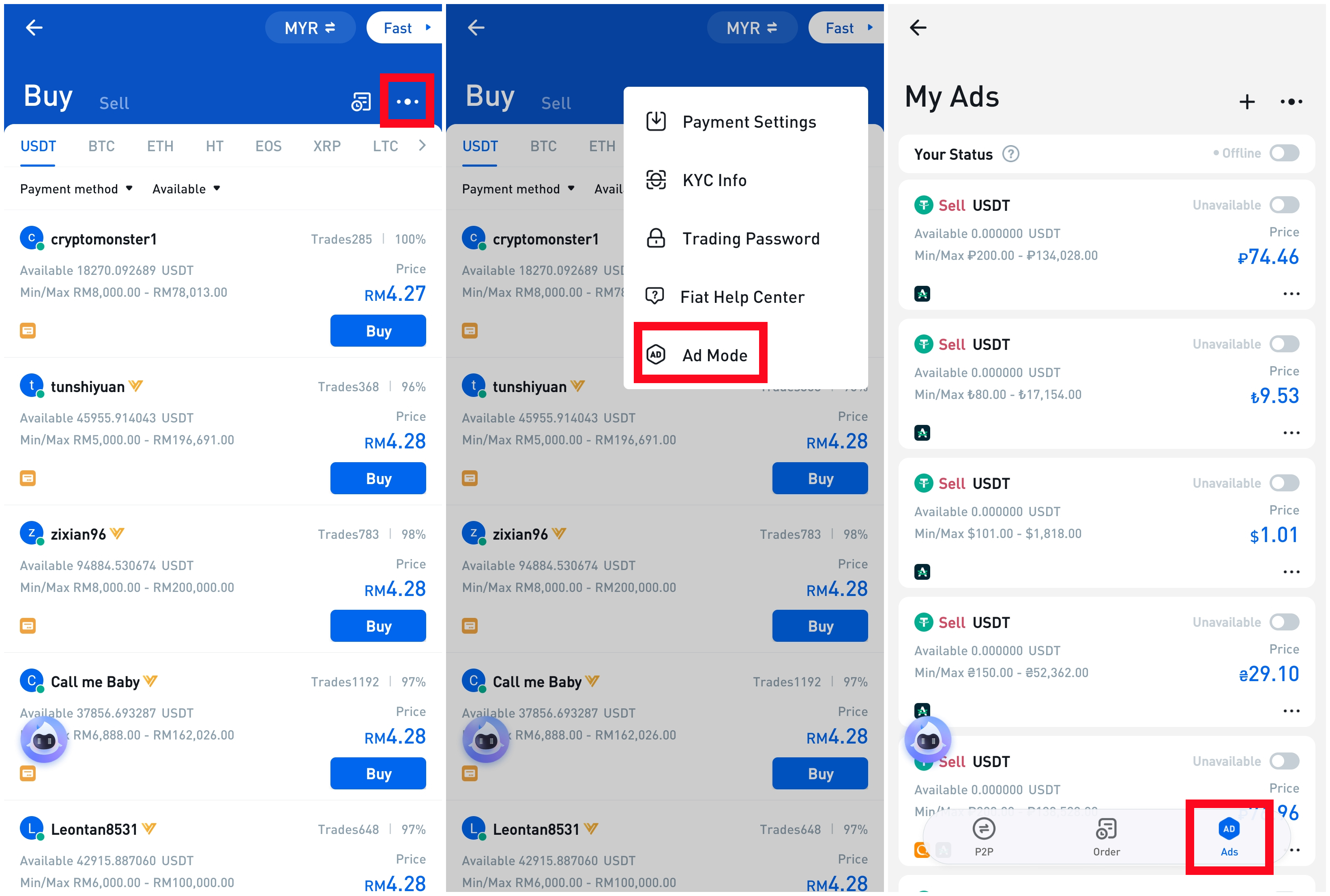
Task: Expand the Available filter dropdown
Action: click(186, 189)
